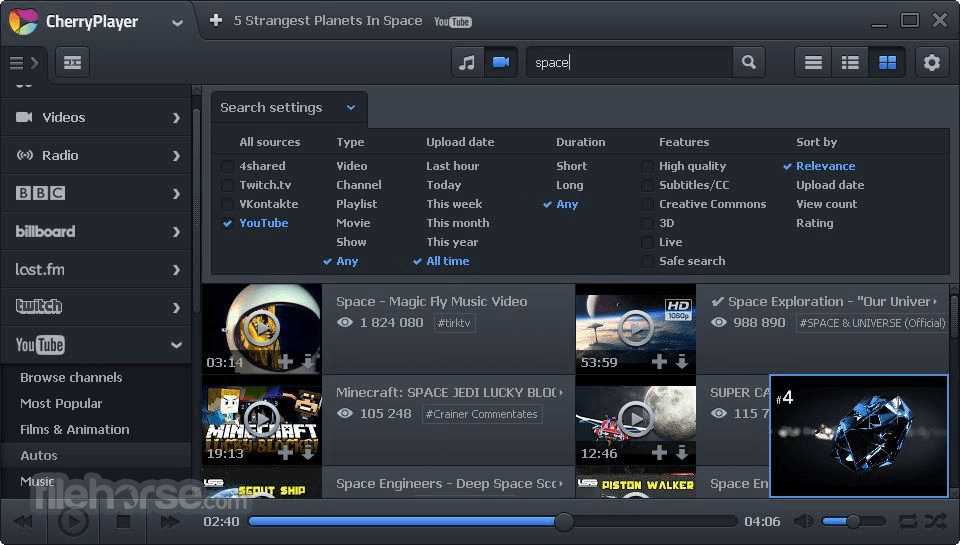The width and height of the screenshot is (960, 545).
Task: Download the Space Exploration video
Action: coord(681,362)
